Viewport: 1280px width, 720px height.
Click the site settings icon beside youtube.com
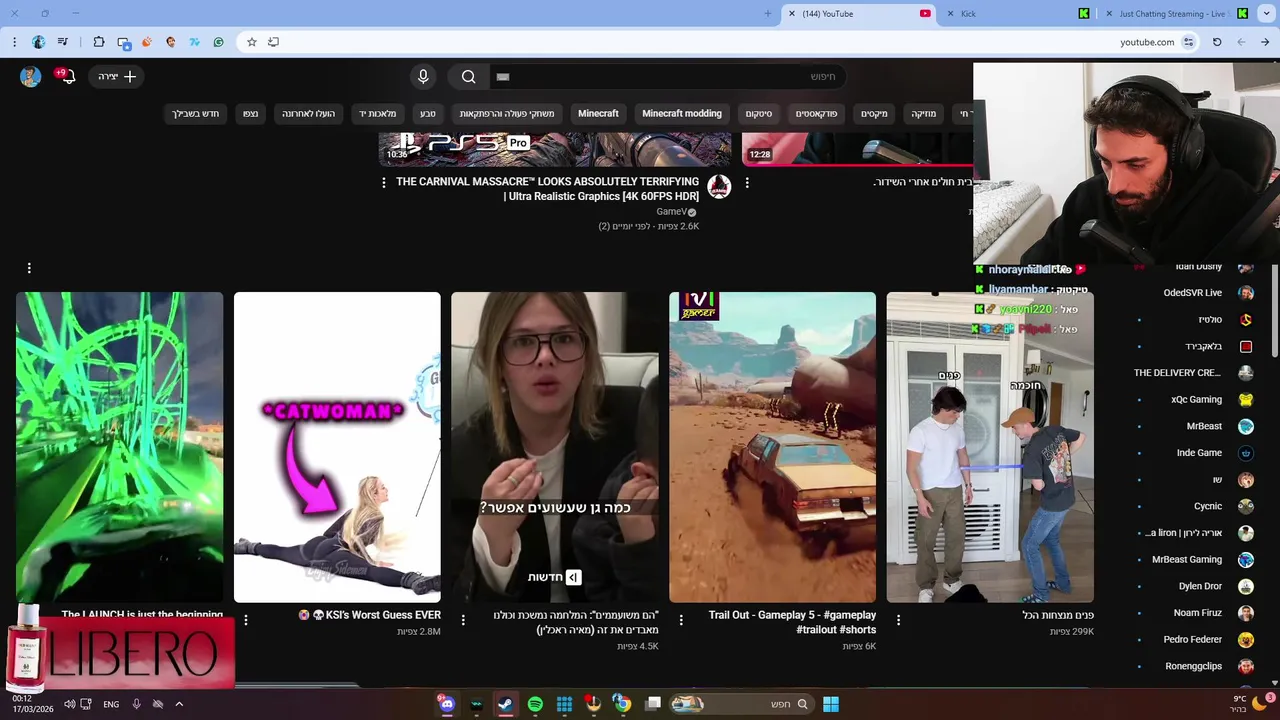pyautogui.click(x=1188, y=42)
